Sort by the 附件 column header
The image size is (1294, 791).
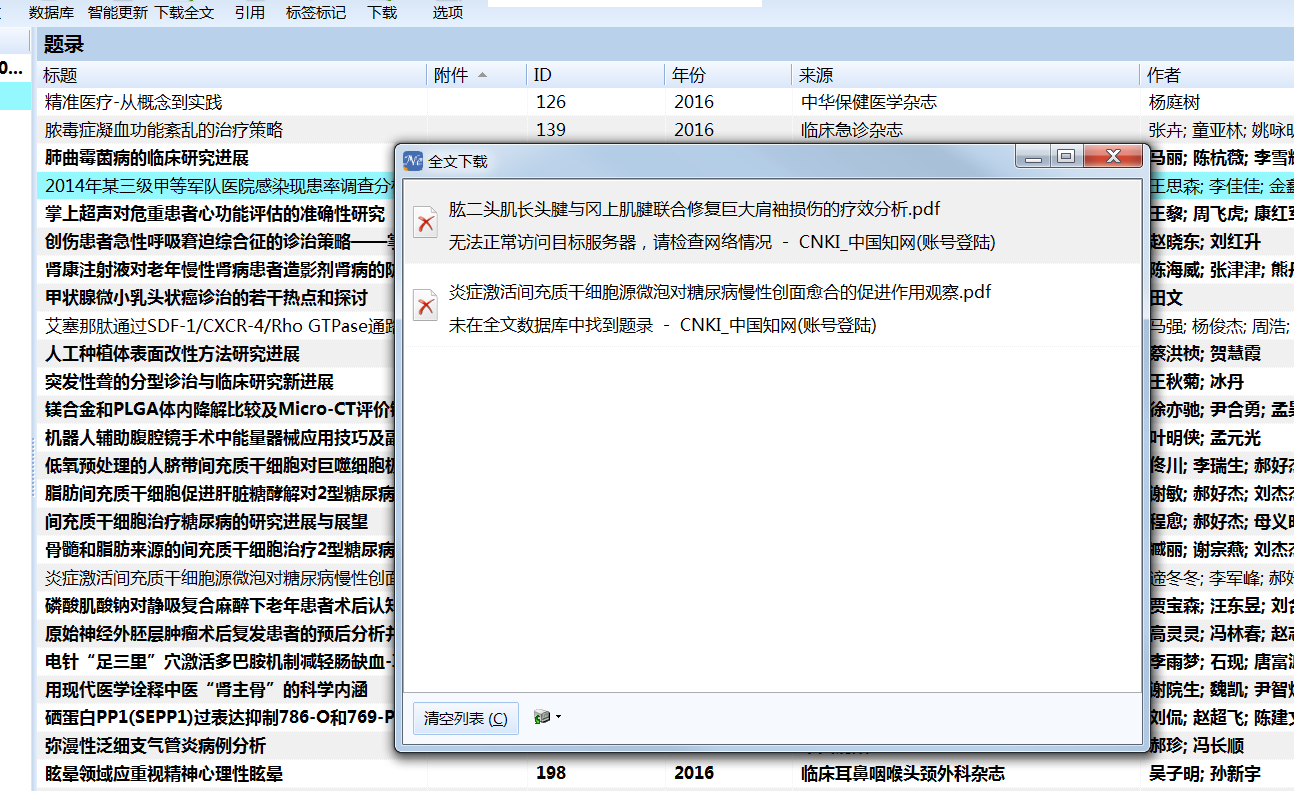477,75
